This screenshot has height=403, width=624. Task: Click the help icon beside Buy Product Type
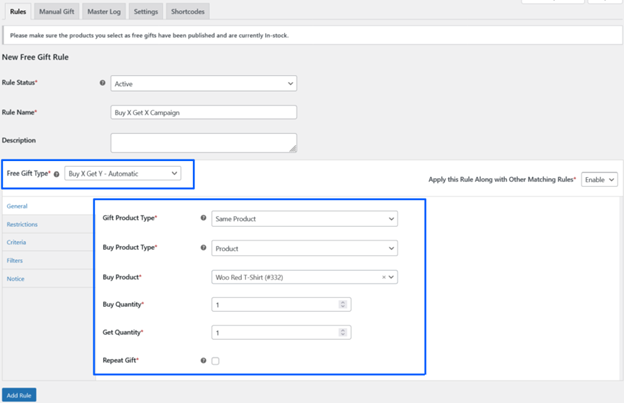(x=204, y=247)
